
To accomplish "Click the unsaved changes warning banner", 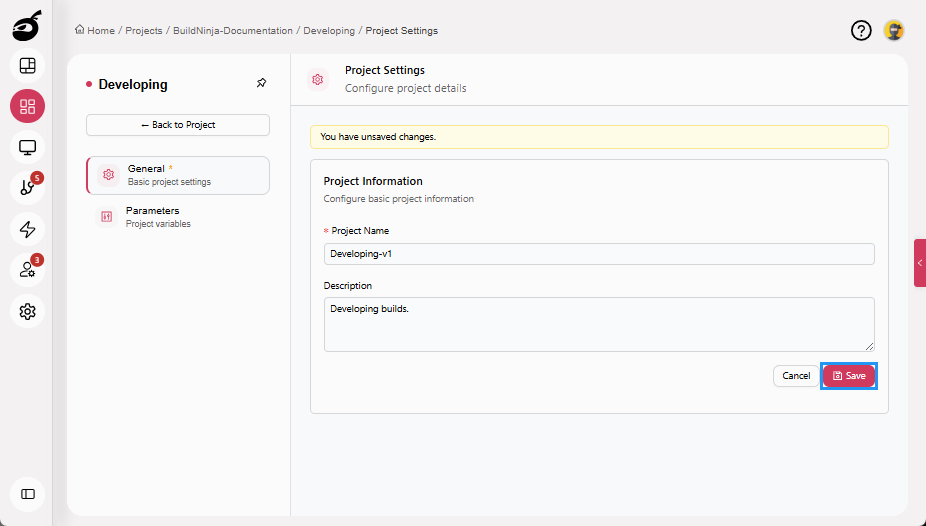I will click(599, 137).
